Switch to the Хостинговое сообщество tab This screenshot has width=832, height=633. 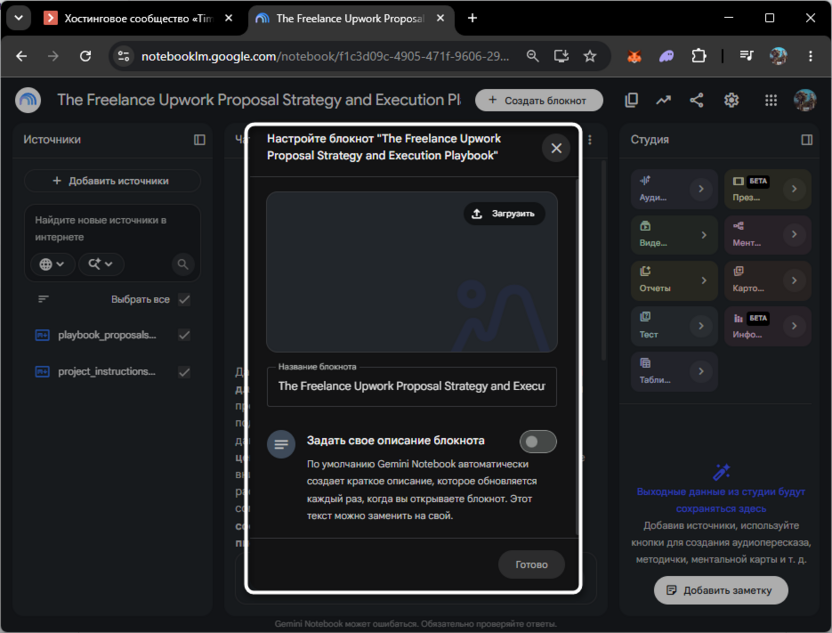(140, 19)
